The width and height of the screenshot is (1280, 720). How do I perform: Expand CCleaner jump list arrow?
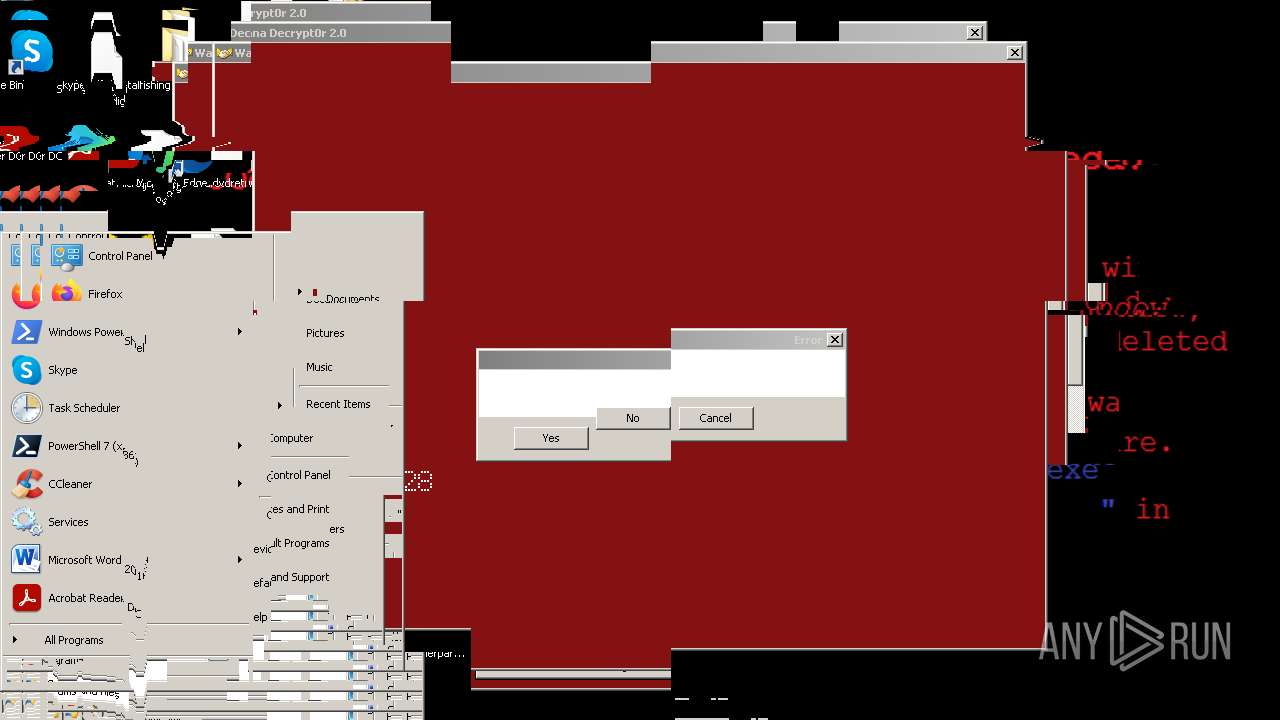click(239, 484)
